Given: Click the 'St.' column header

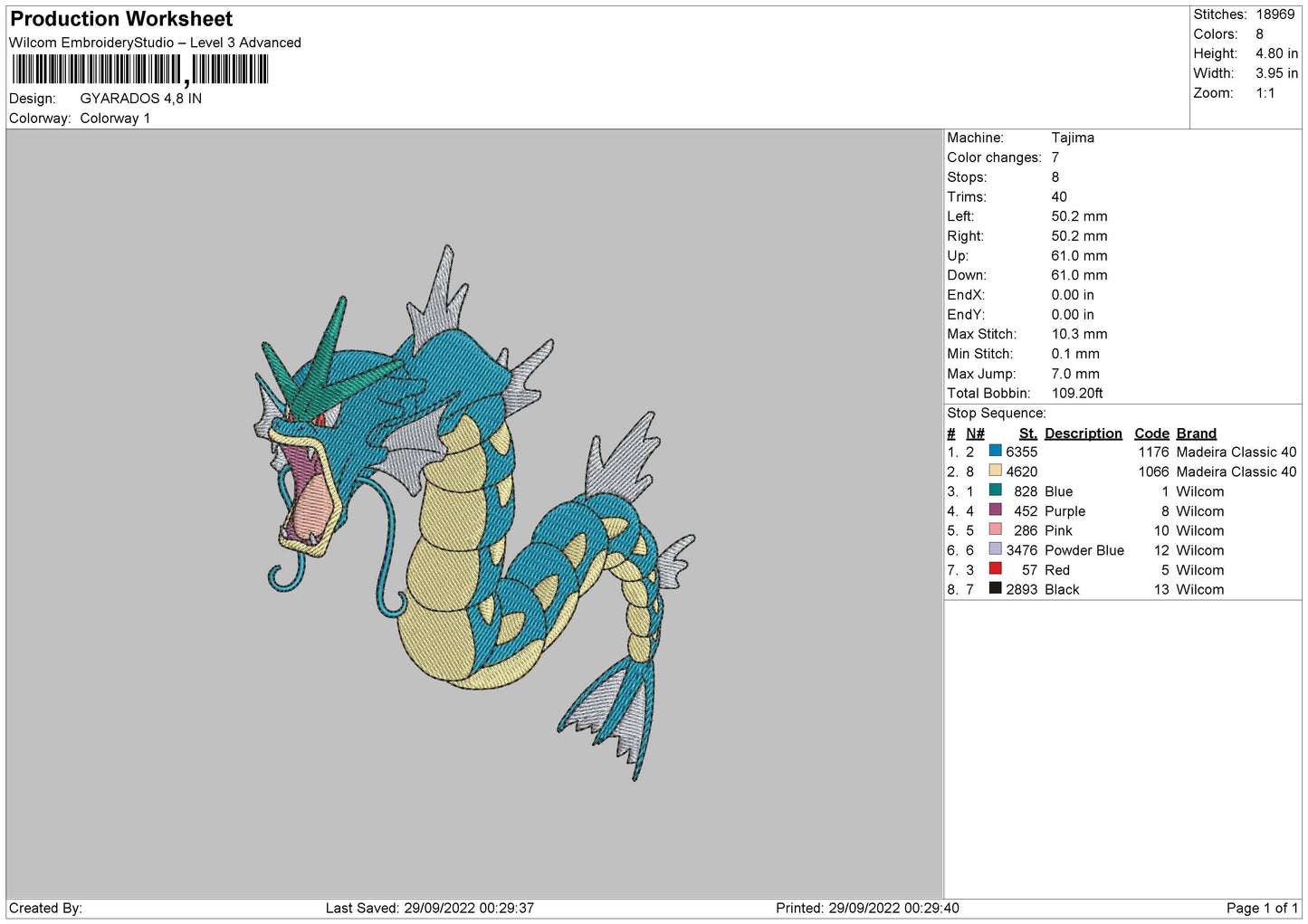Looking at the screenshot, I should coord(1028,433).
